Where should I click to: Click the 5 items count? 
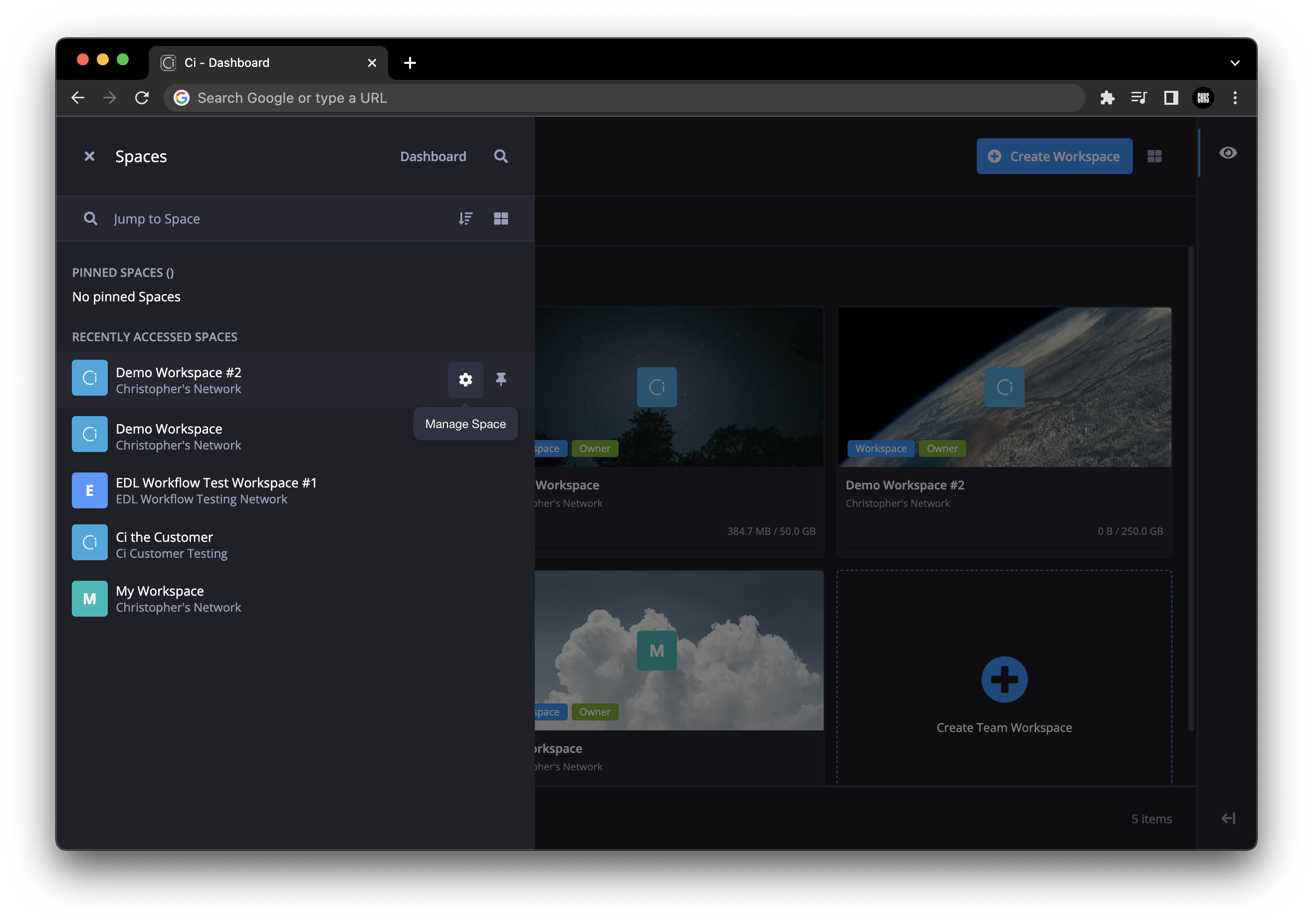[x=1151, y=819]
